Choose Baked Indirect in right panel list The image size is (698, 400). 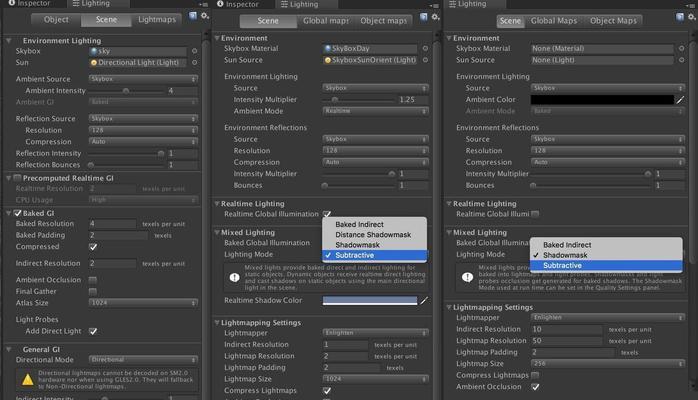[606, 245]
